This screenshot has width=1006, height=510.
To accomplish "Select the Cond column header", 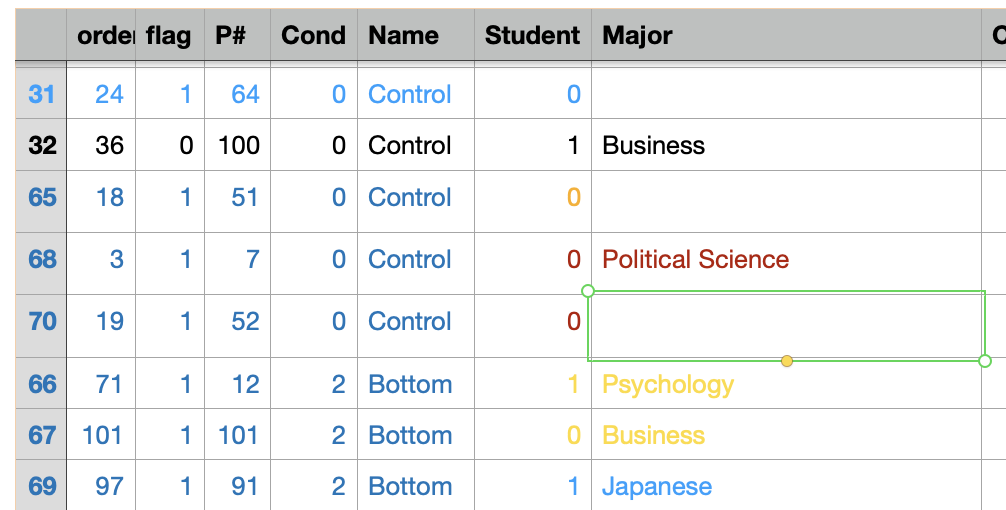I will [314, 35].
